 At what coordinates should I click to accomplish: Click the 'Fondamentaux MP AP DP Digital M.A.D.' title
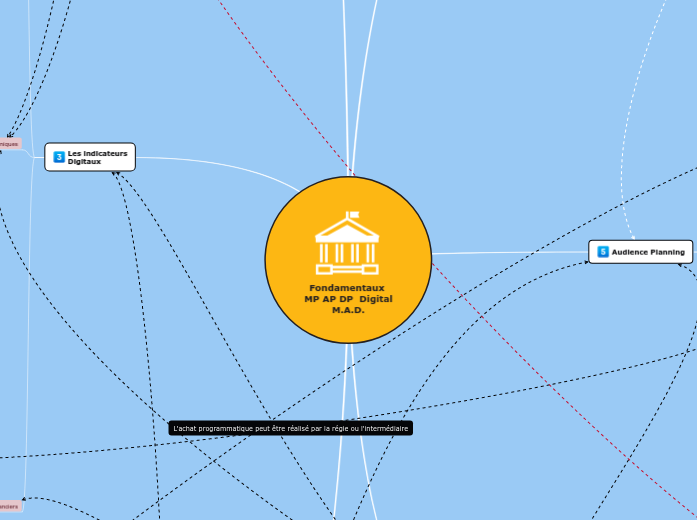point(348,299)
